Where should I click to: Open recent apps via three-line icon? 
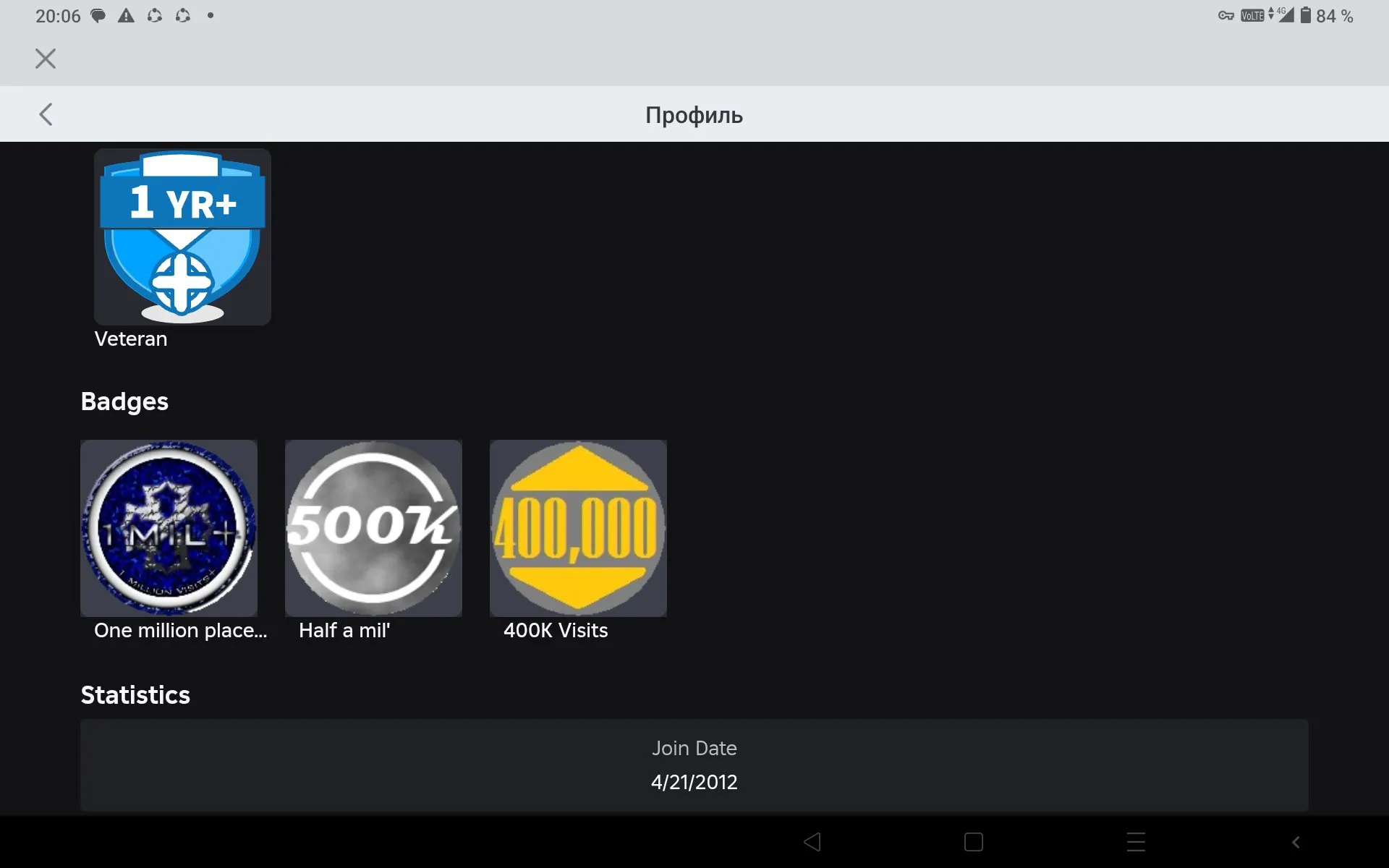1136,842
